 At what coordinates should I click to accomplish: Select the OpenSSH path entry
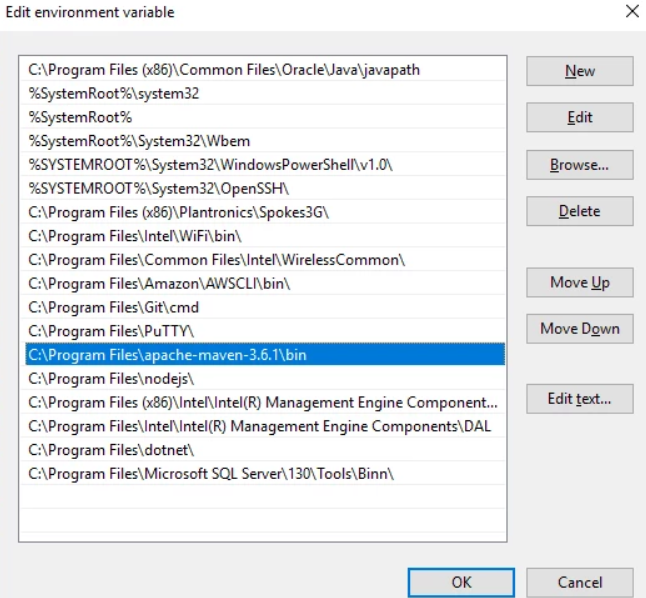tap(263, 189)
